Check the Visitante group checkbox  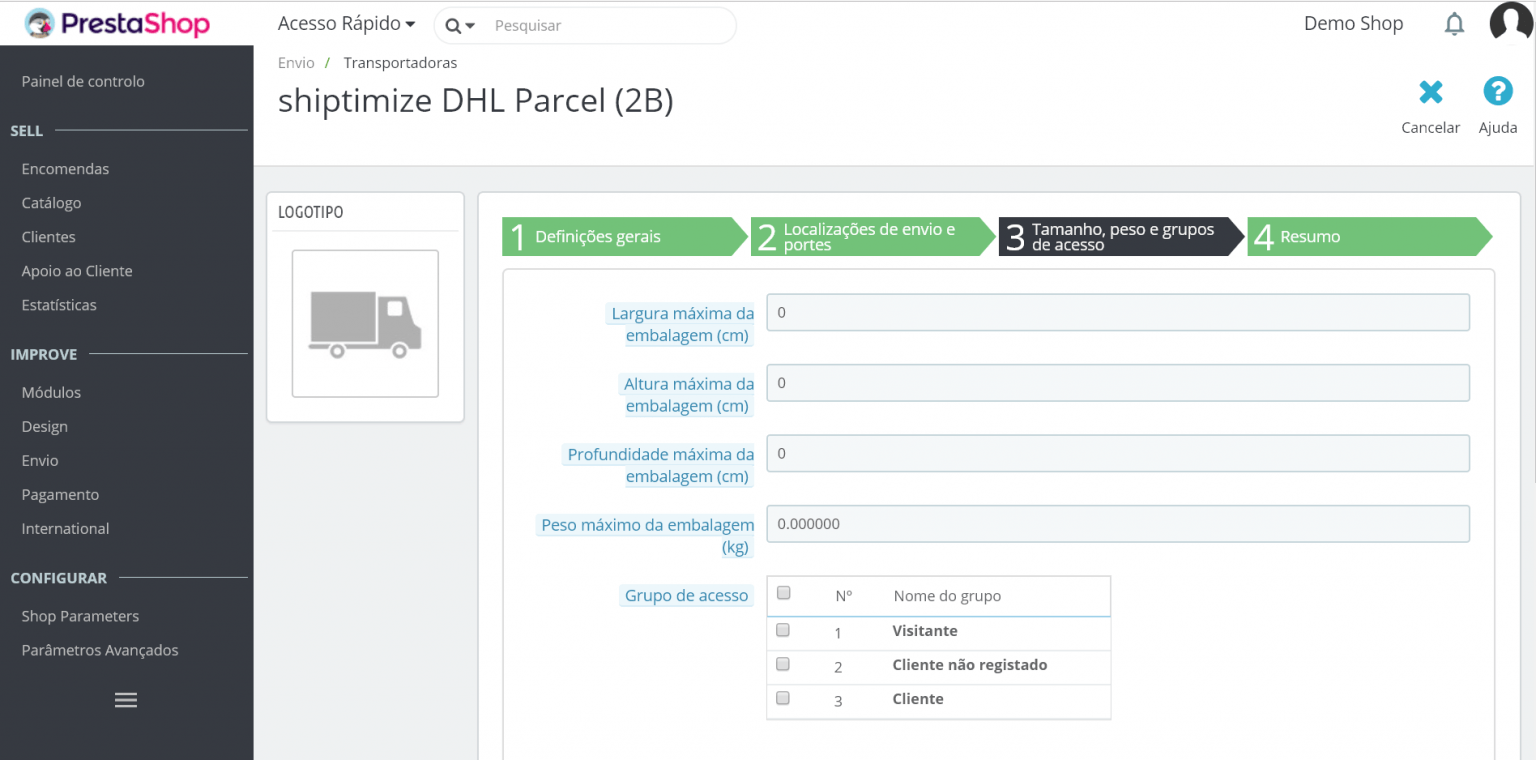pos(783,630)
